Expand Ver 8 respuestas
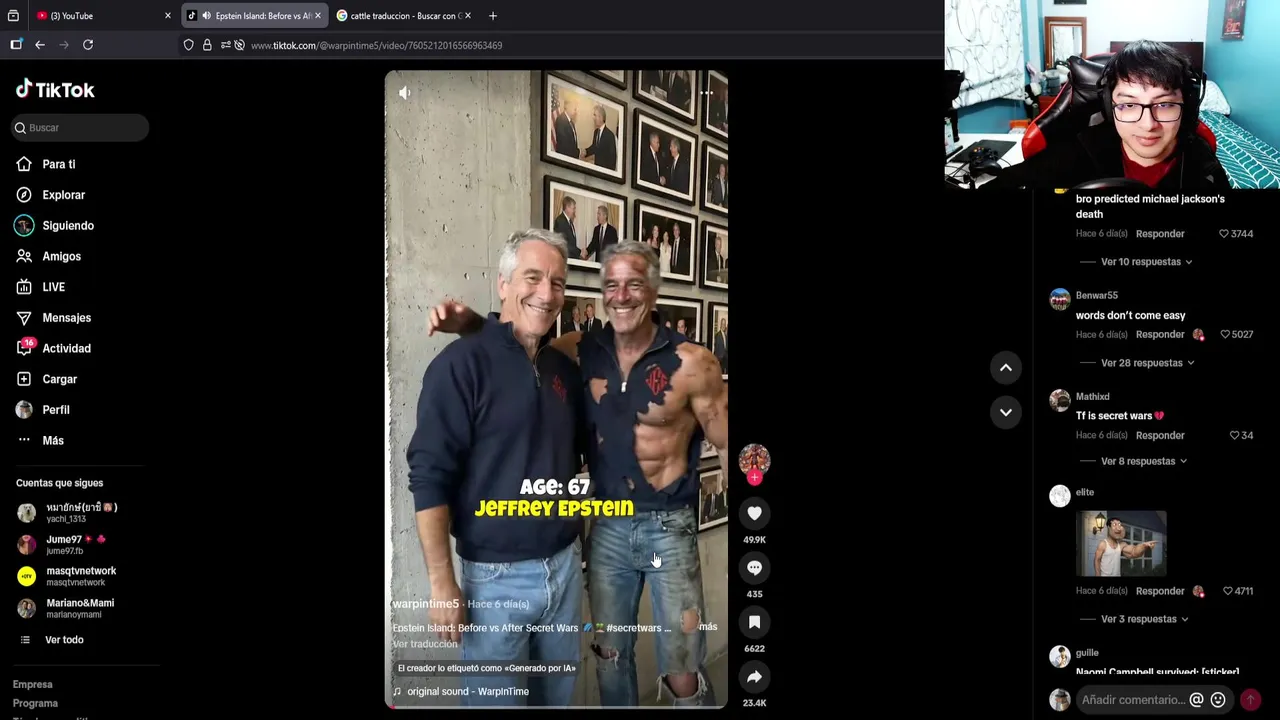1280x720 pixels. pos(1144,461)
